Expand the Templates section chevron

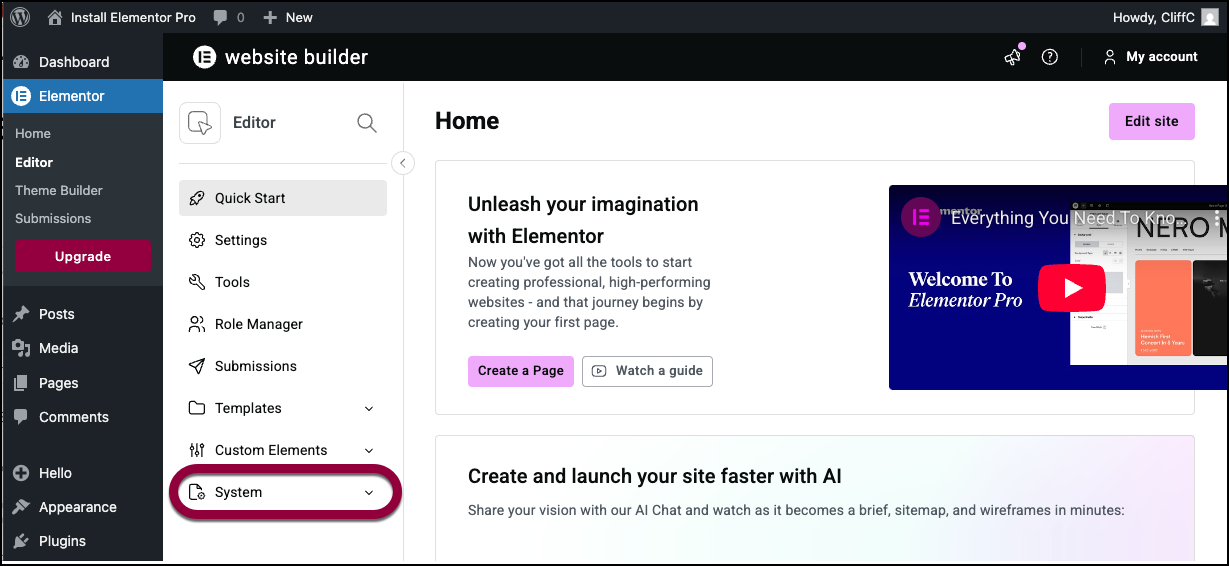click(369, 408)
